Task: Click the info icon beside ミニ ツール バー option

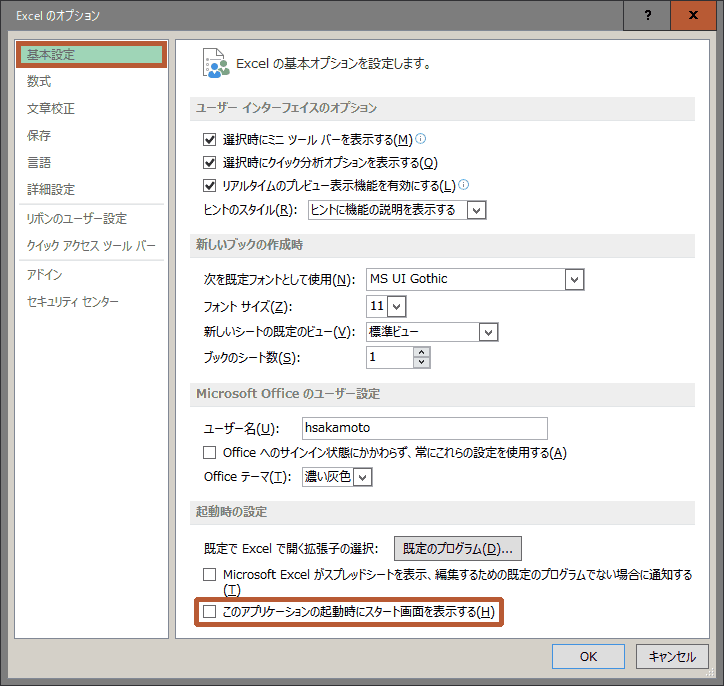Action: [x=420, y=138]
